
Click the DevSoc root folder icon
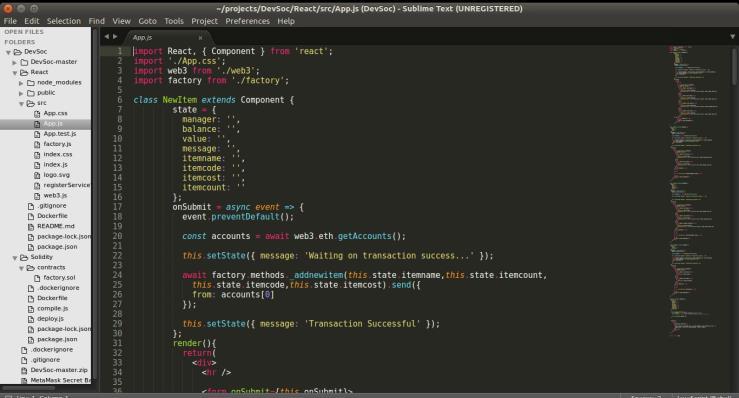[18, 51]
